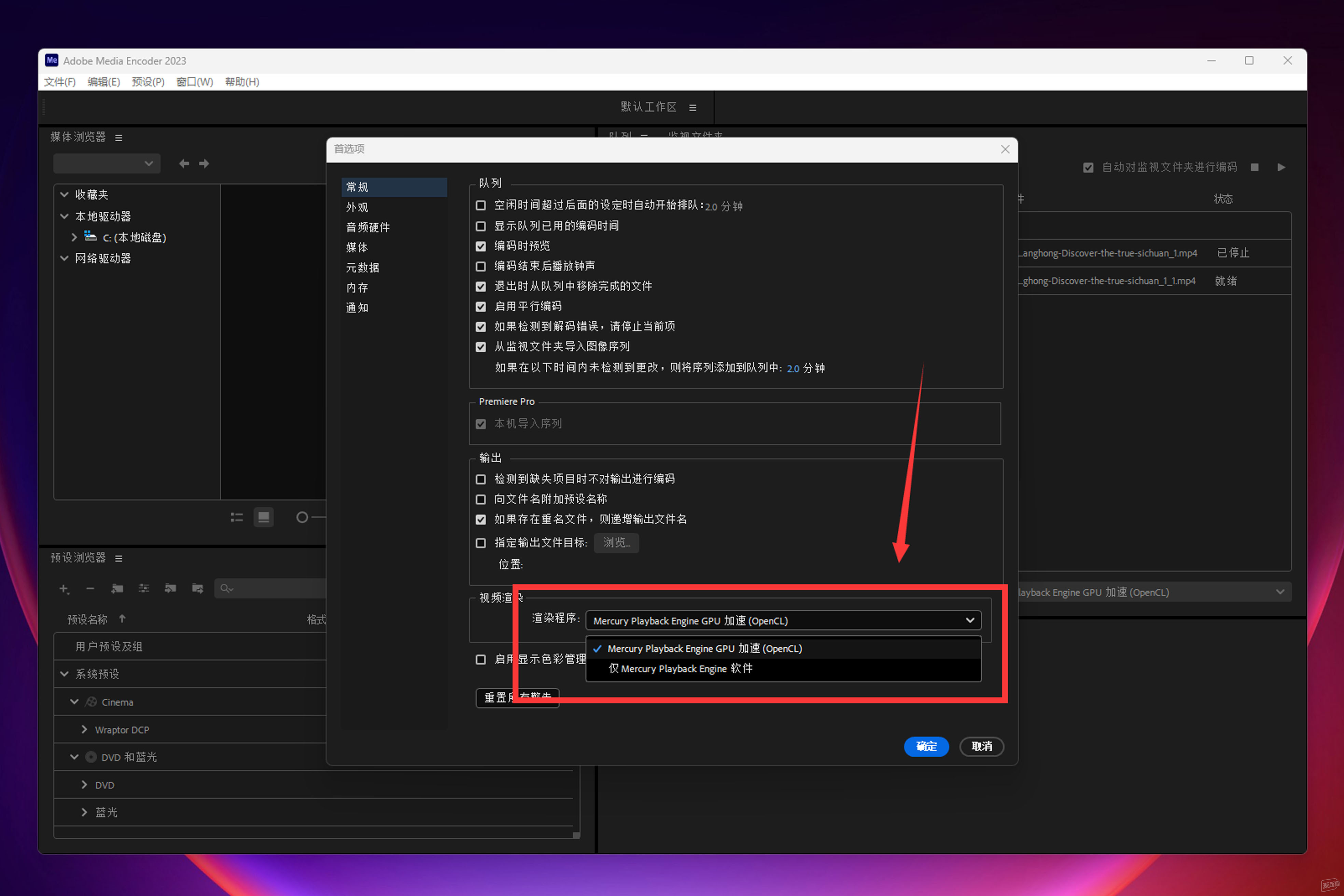Image resolution: width=1344 pixels, height=896 pixels.
Task: Open the preset settings sliders icon
Action: tap(144, 589)
